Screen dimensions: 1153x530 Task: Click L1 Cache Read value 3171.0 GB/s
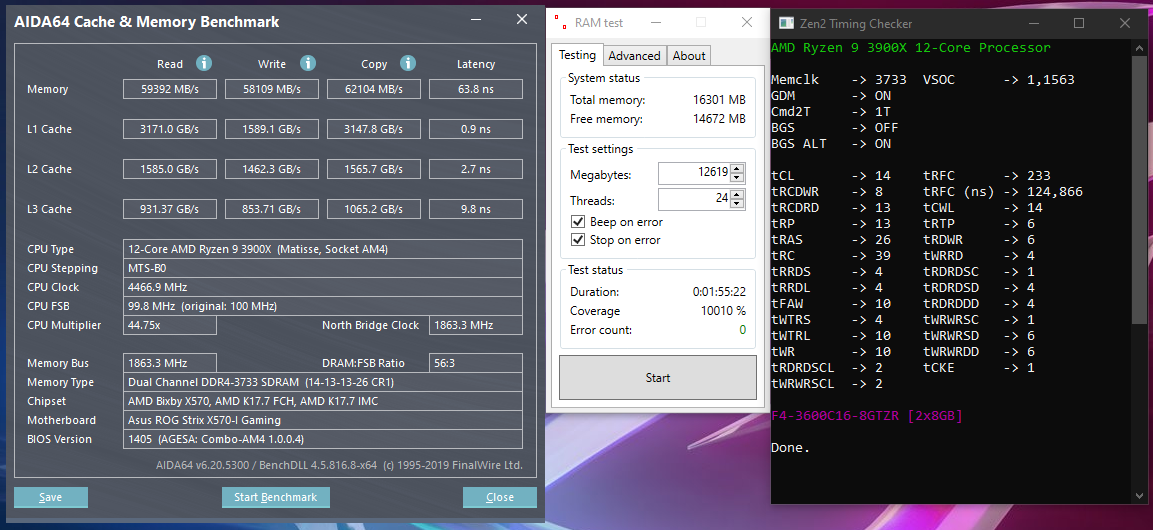coord(170,129)
